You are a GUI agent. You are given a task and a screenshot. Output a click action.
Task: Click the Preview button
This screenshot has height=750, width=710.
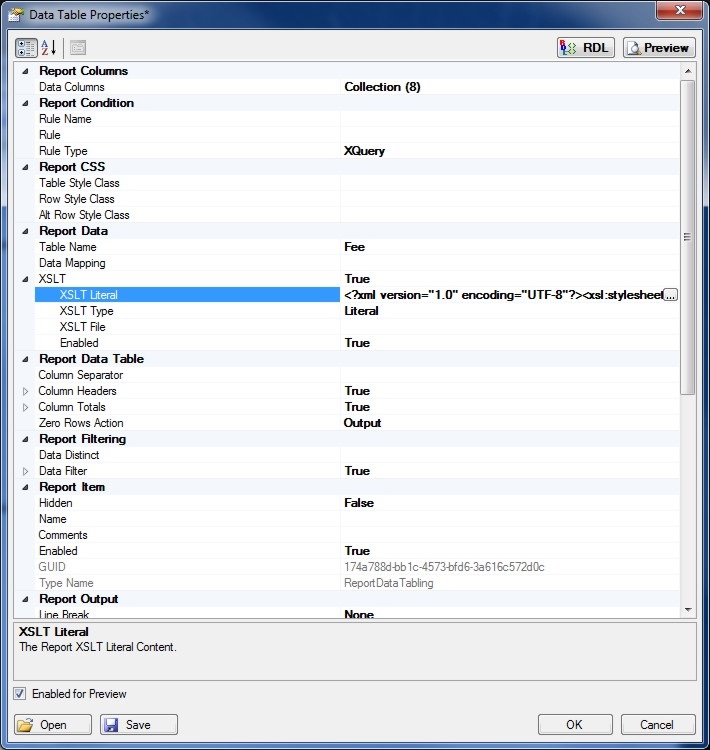[x=658, y=48]
